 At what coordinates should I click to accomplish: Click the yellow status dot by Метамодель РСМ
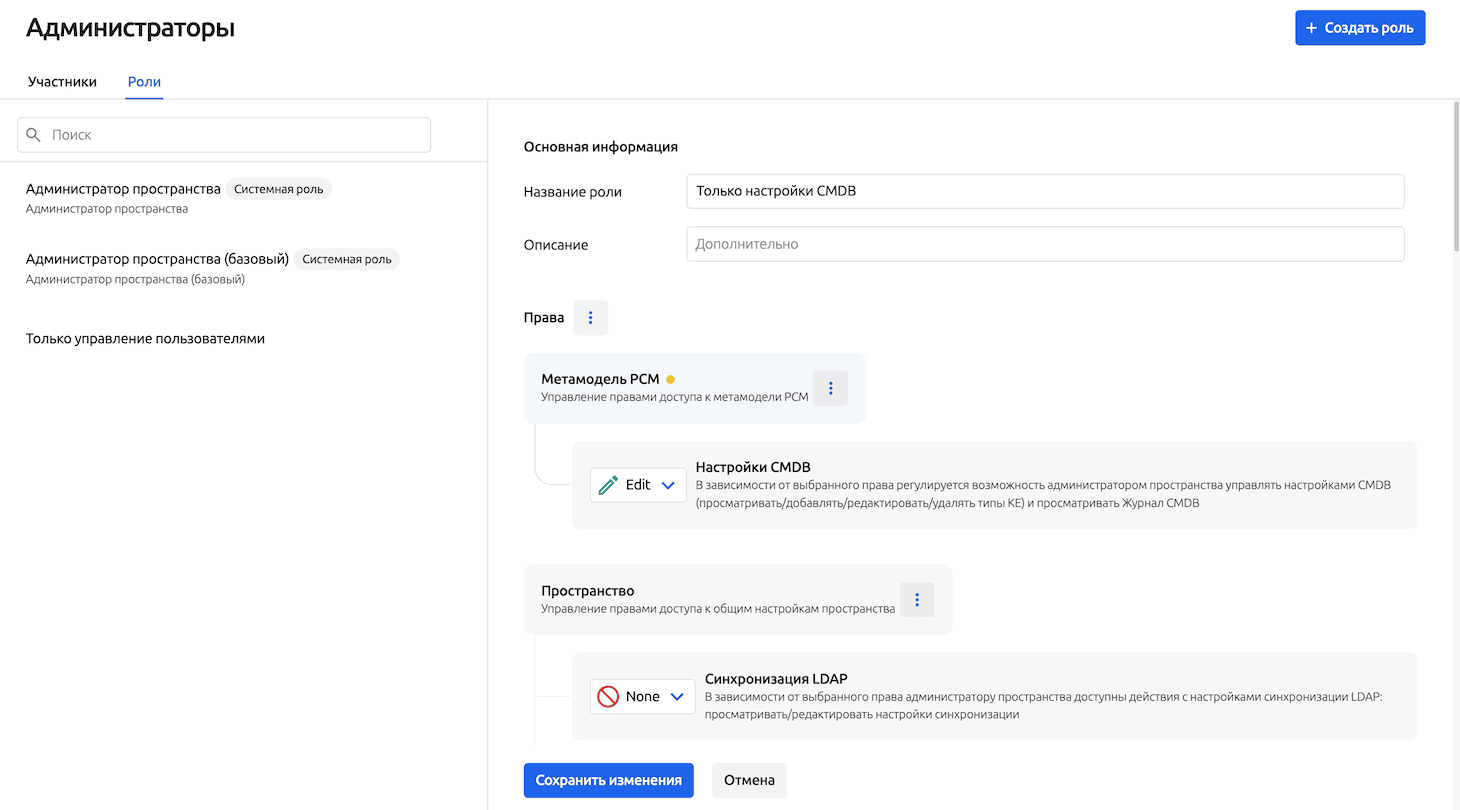click(670, 379)
